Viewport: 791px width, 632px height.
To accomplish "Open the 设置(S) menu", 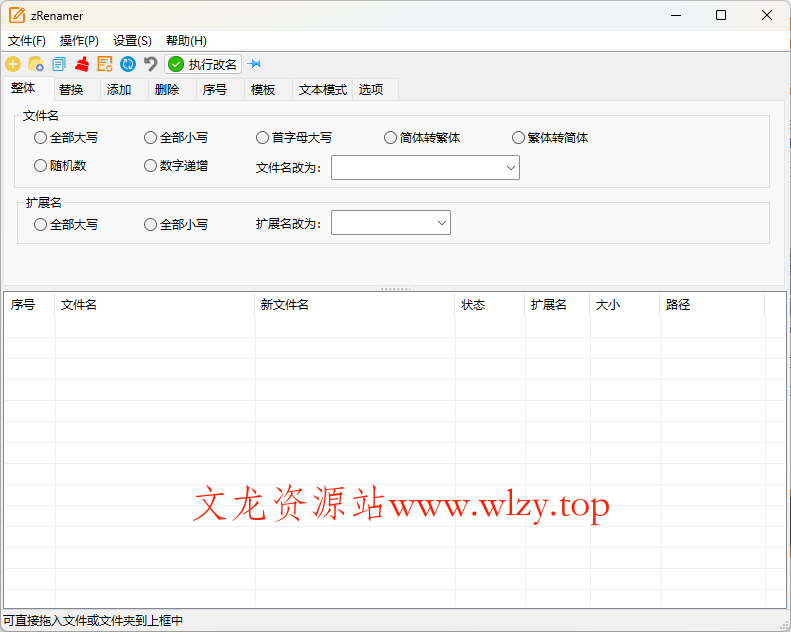I will [132, 41].
